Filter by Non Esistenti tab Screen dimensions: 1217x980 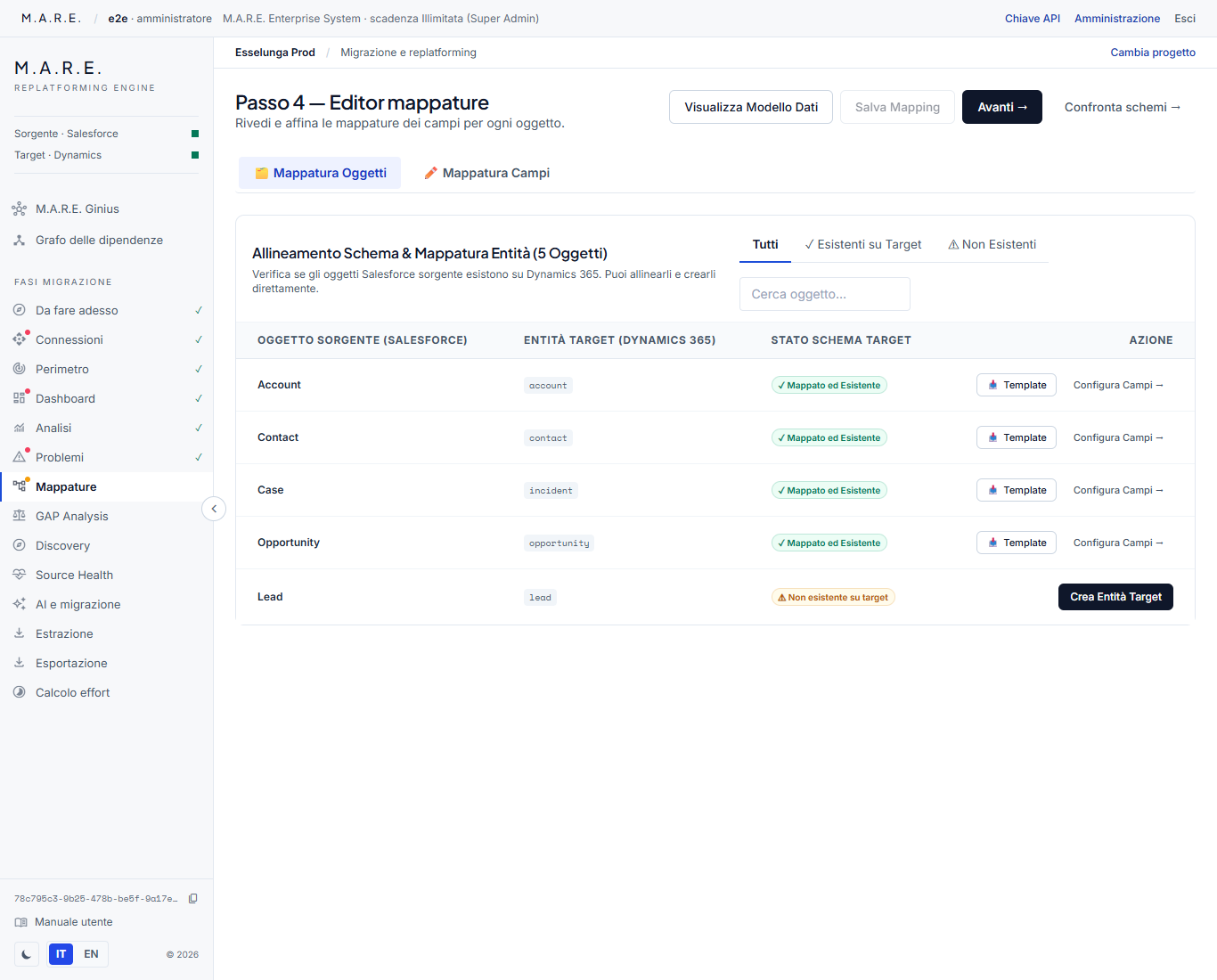tap(992, 244)
